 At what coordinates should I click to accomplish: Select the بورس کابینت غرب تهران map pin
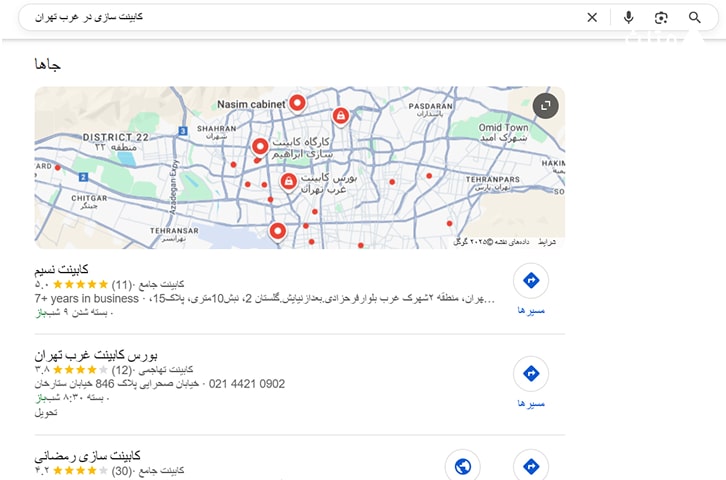[288, 181]
